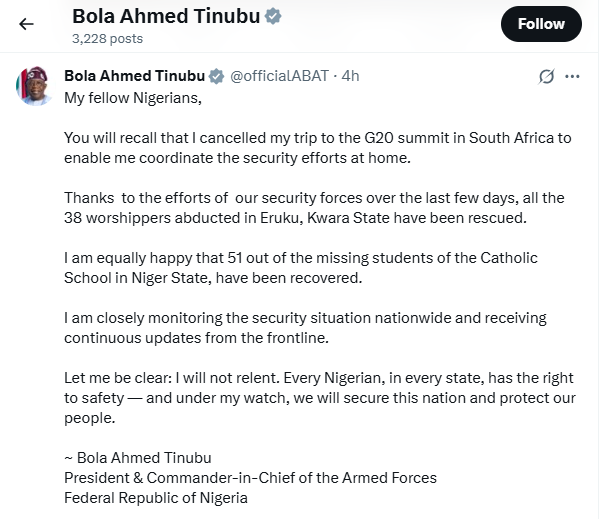Open the profile picture avatar on the post

34,86
